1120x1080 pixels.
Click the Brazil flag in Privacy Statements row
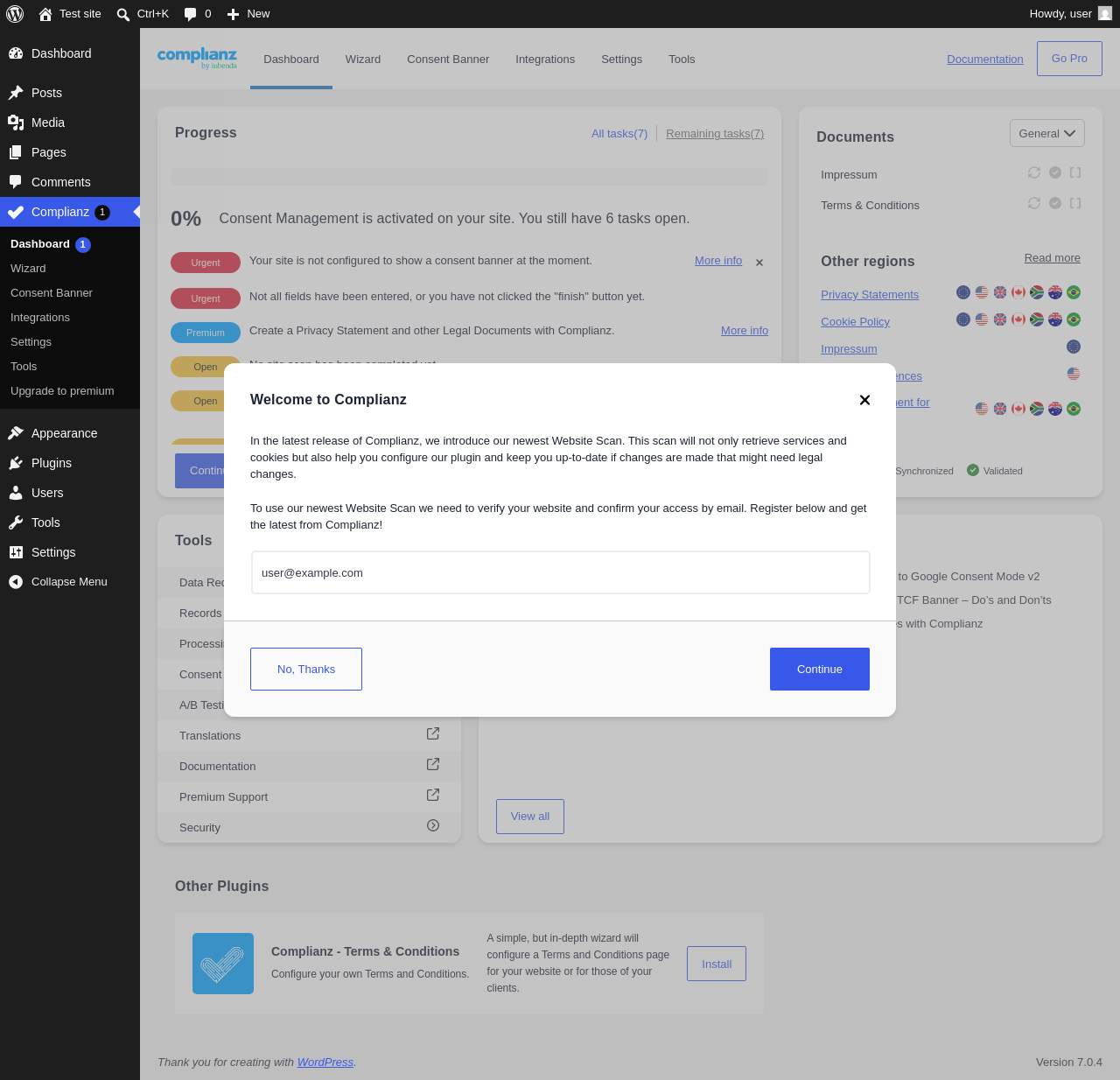(1074, 292)
